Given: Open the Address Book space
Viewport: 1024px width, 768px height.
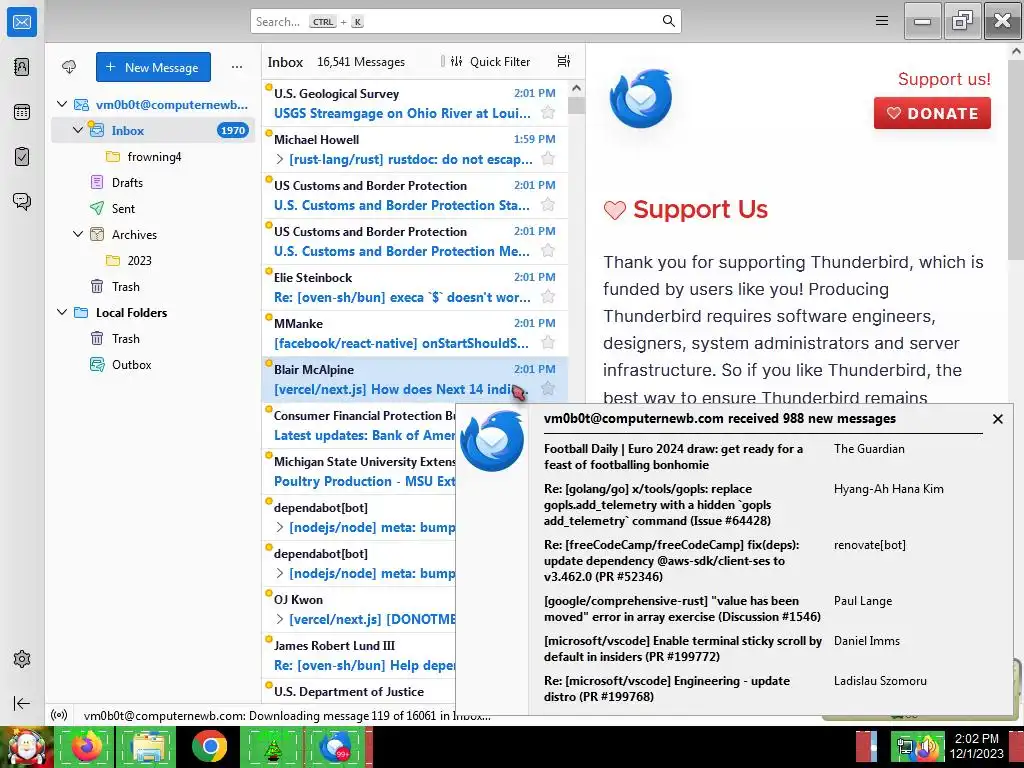Looking at the screenshot, I should (22, 67).
